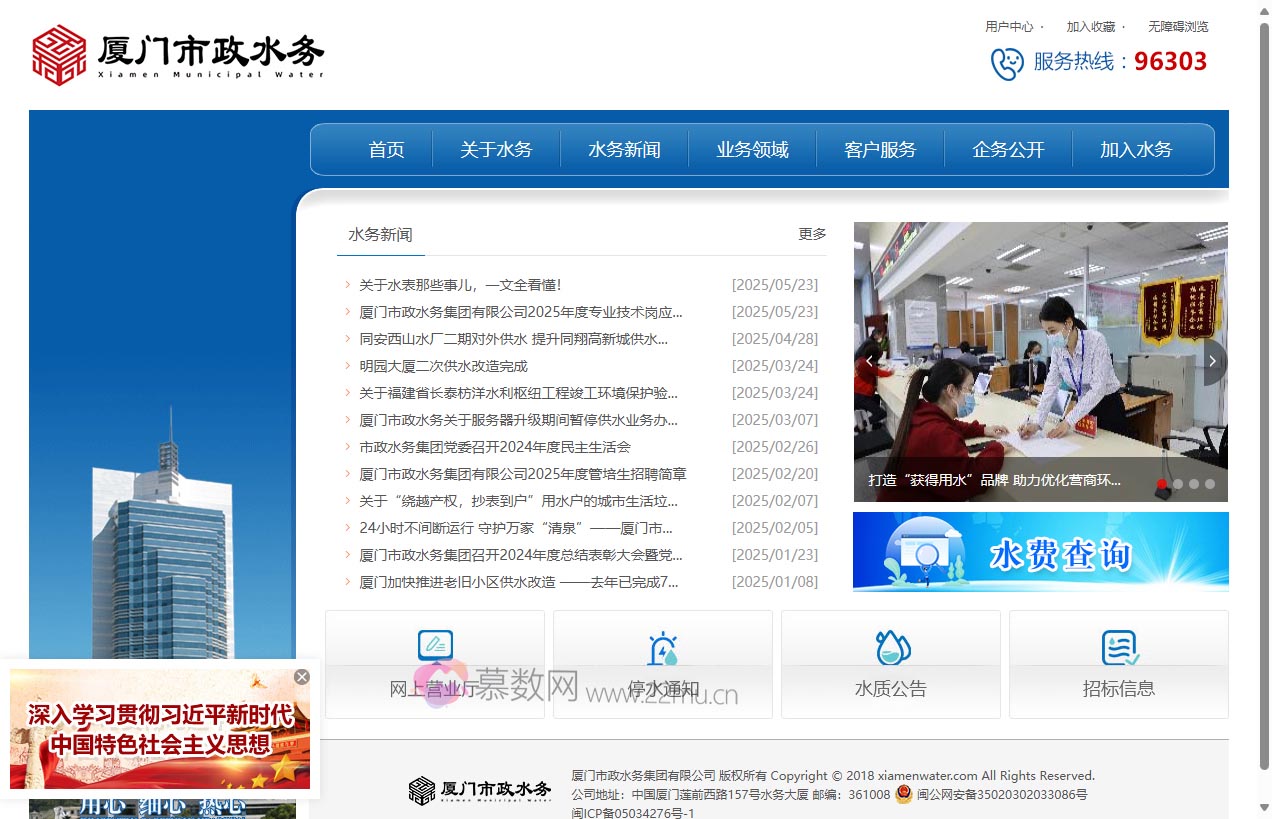Click the 水费查询 water fee inquiry banner

point(1040,551)
